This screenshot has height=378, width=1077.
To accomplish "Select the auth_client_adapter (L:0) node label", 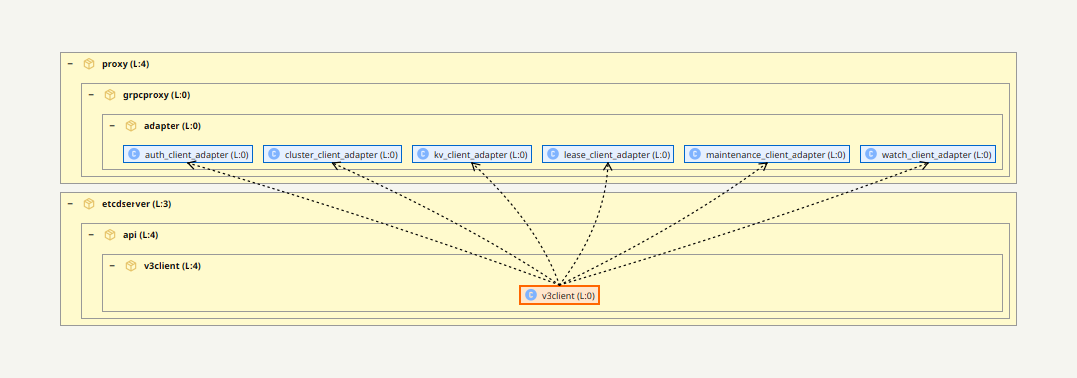I will pos(196,155).
